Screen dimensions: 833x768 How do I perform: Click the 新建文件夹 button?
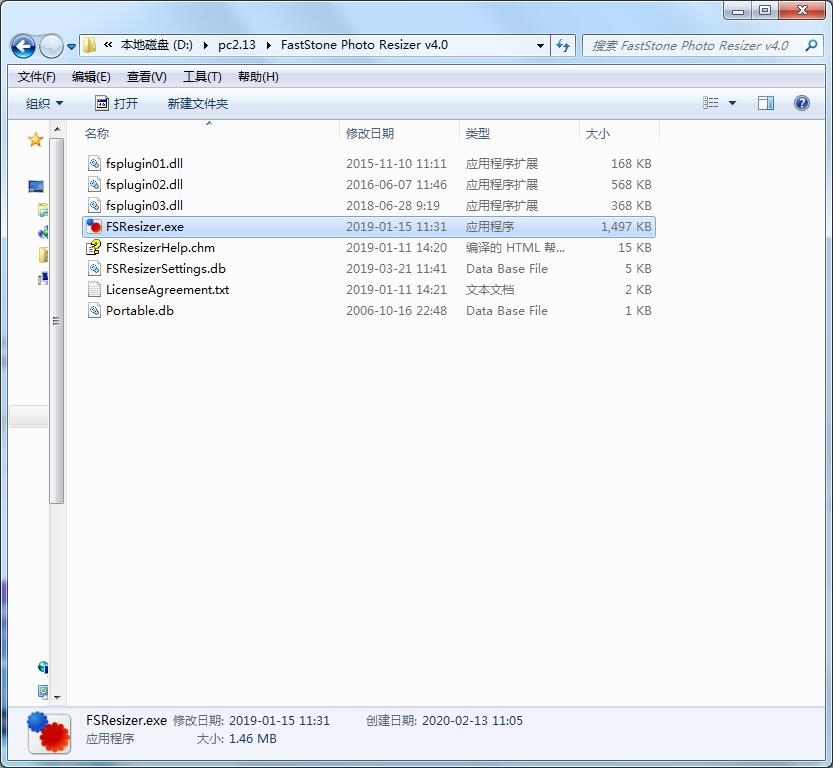click(x=198, y=104)
